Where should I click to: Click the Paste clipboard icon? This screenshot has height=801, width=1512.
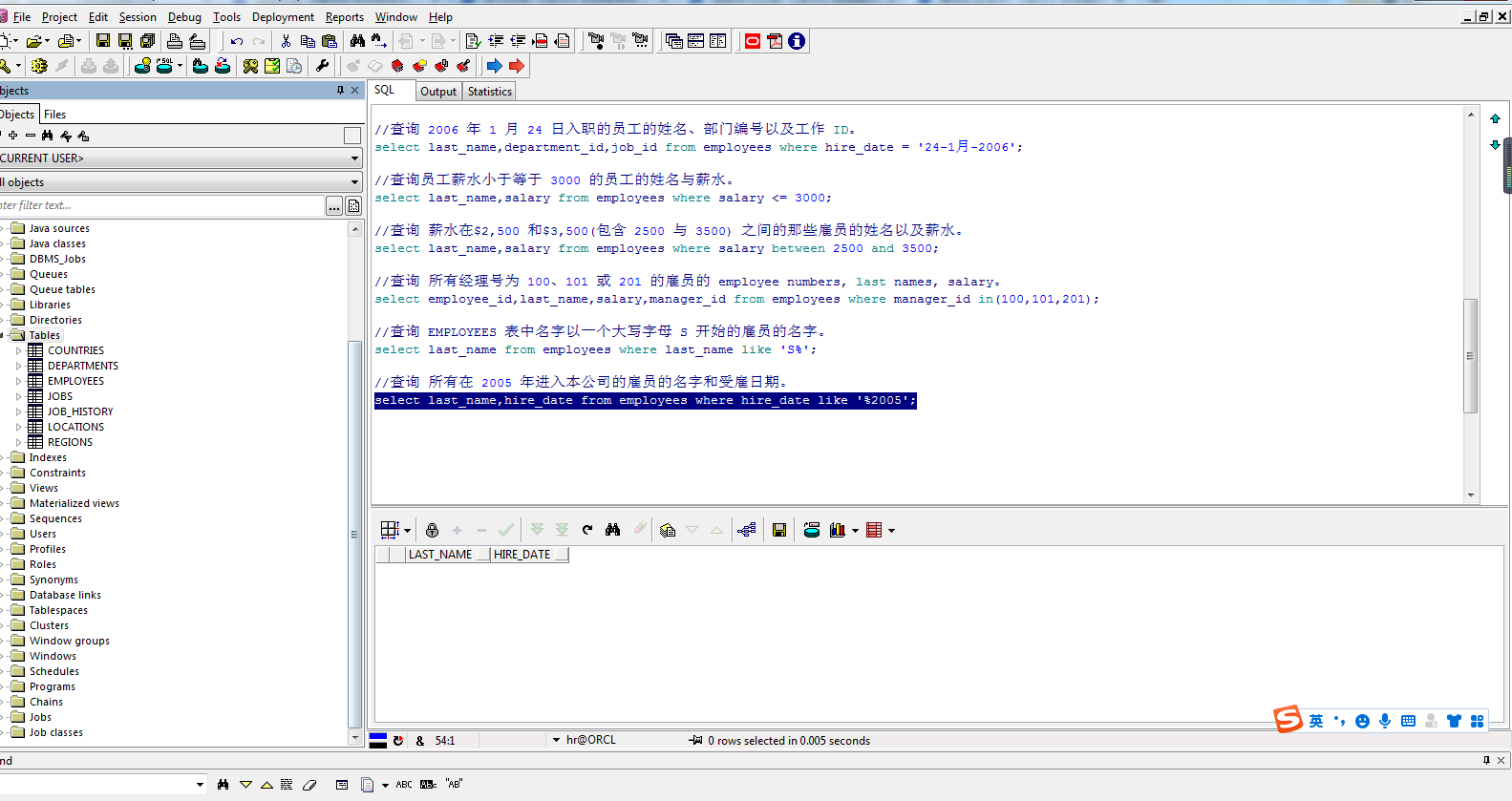tap(330, 41)
